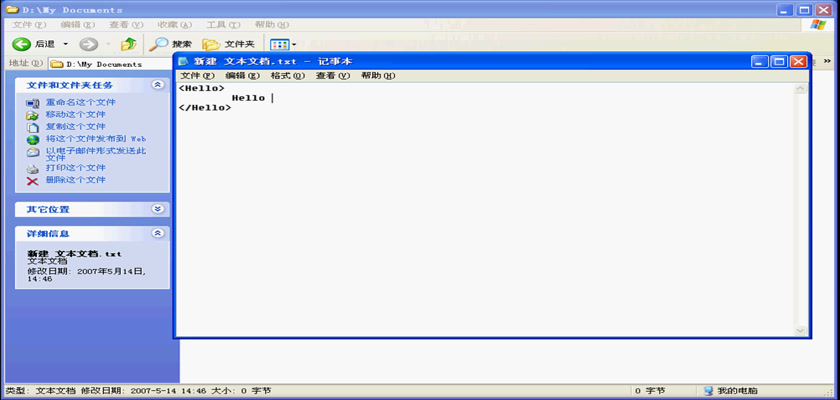Click the Views icon in Explorer toolbar
Image resolution: width=840 pixels, height=400 pixels.
point(279,44)
